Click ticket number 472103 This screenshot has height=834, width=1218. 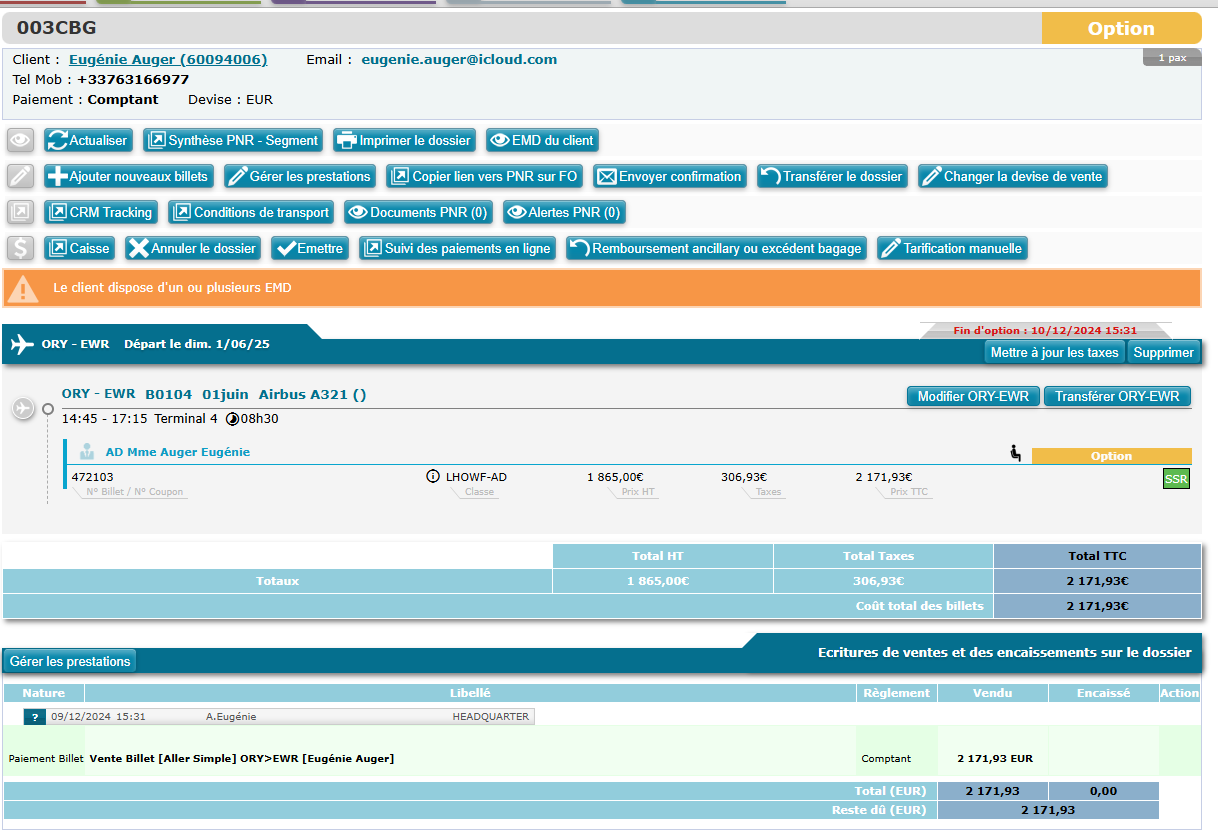[92, 477]
